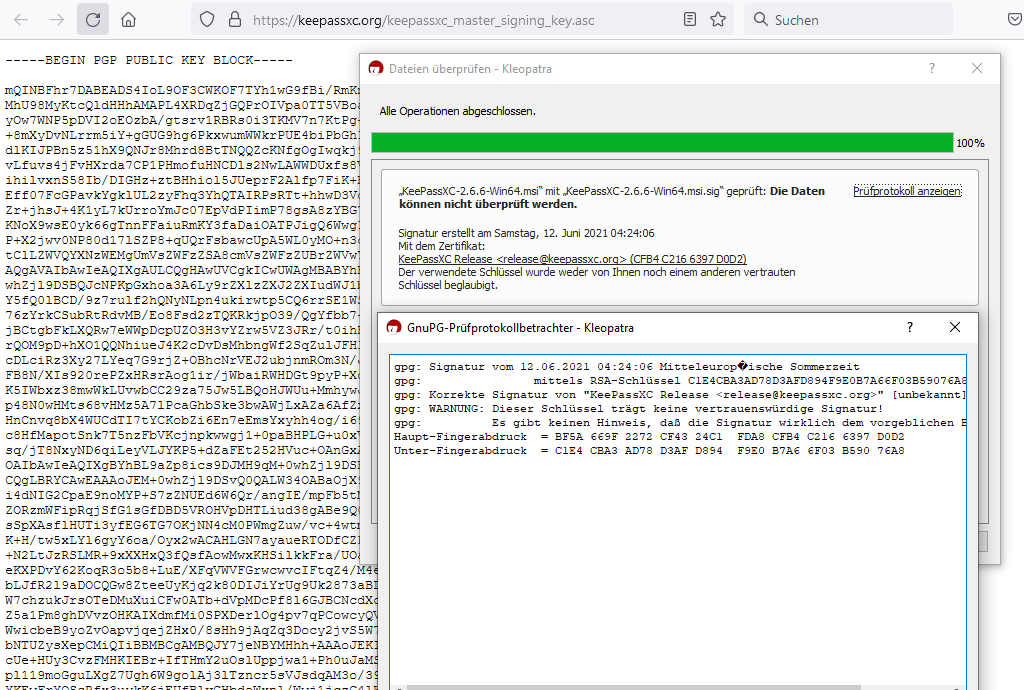This screenshot has height=690, width=1024.
Task: Open the tracking protection shield icon
Action: pos(207,20)
